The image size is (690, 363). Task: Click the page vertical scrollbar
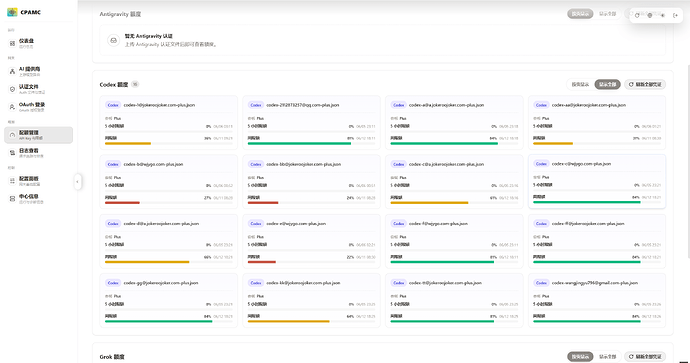point(688,161)
